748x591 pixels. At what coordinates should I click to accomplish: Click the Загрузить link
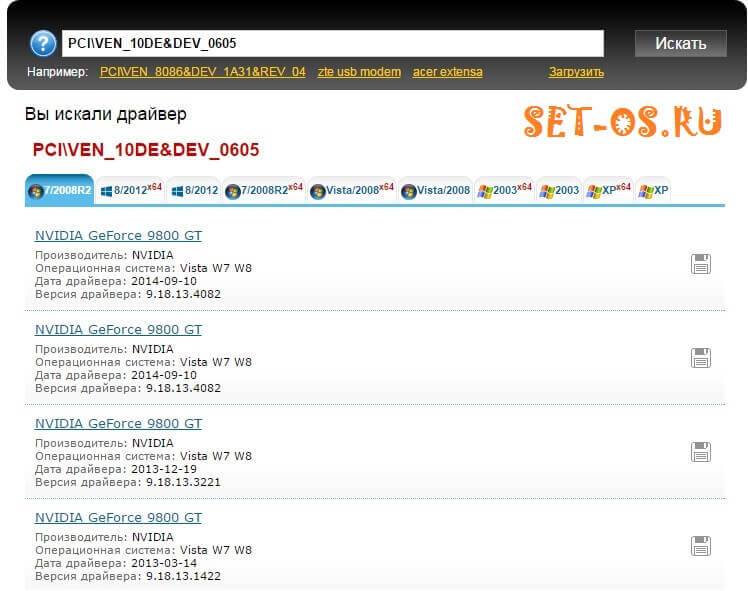coord(576,72)
